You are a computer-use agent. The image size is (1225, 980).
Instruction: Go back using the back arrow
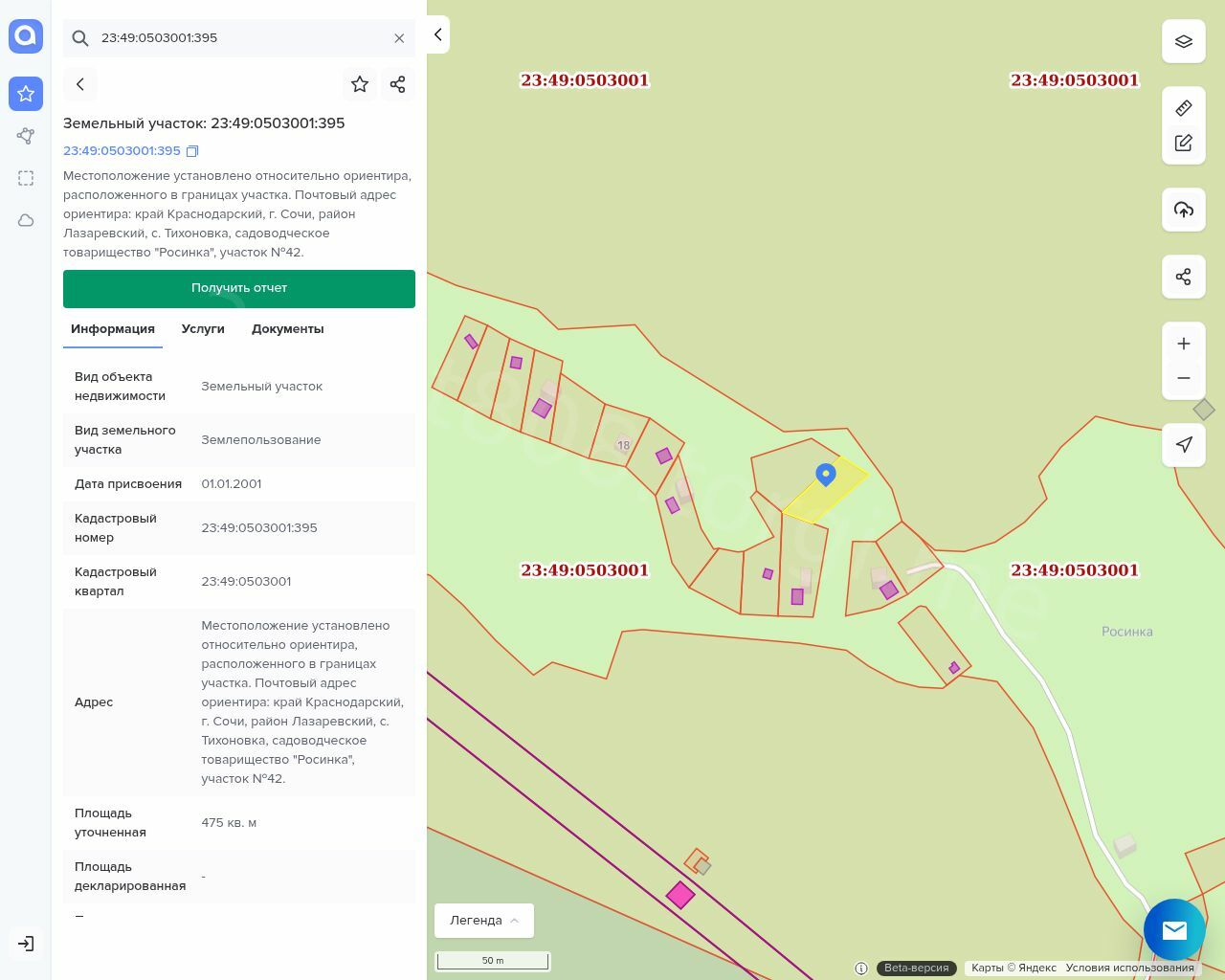point(80,84)
